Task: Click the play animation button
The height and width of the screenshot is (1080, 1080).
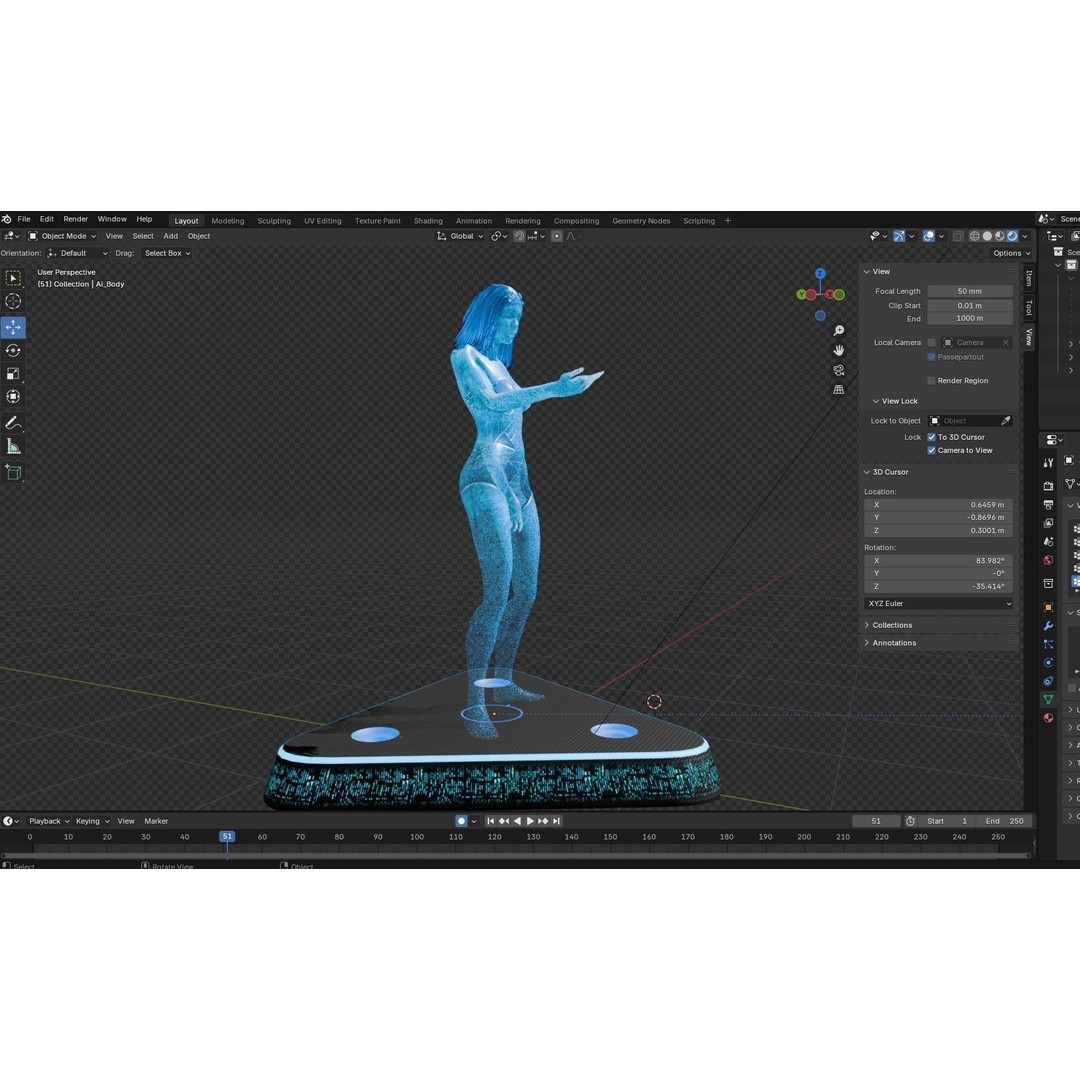Action: click(530, 821)
